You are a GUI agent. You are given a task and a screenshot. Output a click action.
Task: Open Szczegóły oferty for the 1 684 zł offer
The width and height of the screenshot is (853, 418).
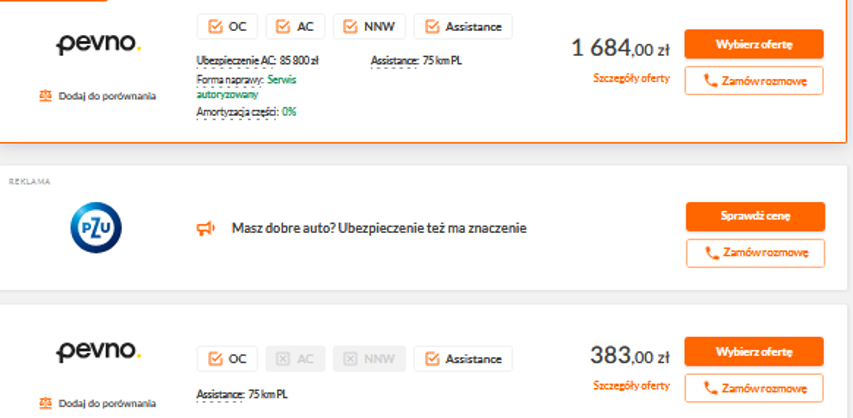pyautogui.click(x=631, y=78)
